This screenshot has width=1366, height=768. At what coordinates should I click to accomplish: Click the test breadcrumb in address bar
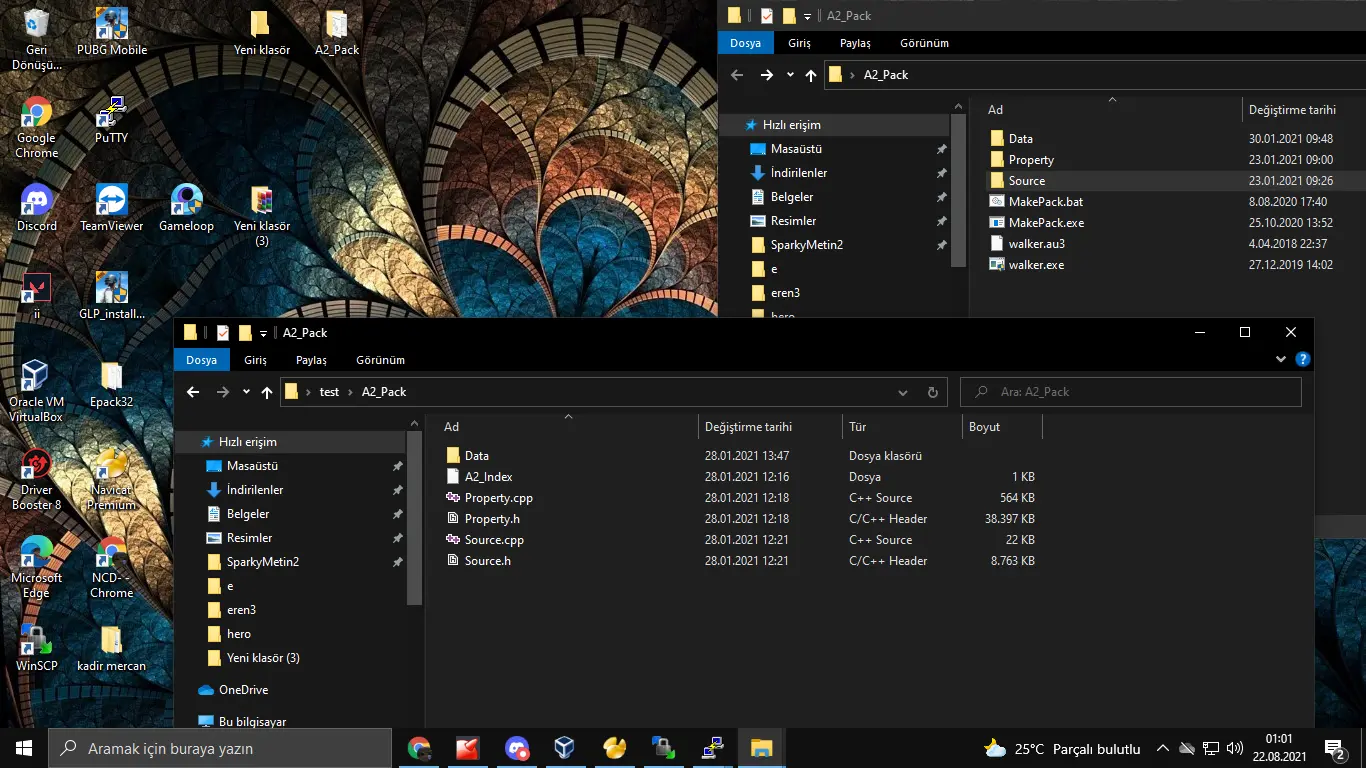(x=329, y=392)
